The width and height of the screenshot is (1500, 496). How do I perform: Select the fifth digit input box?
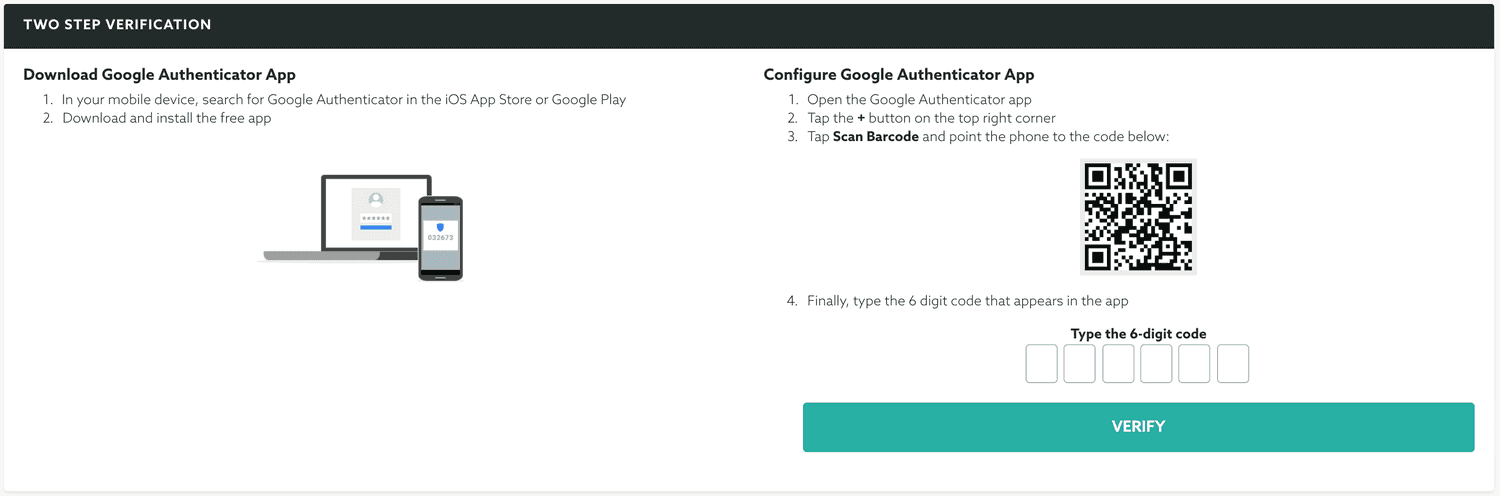pos(1194,364)
